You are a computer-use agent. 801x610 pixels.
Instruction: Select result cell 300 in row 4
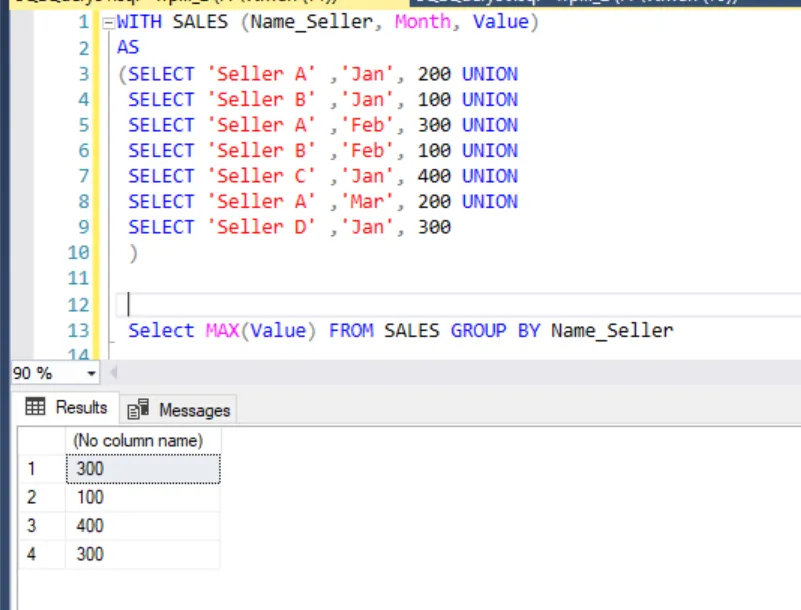pos(143,554)
